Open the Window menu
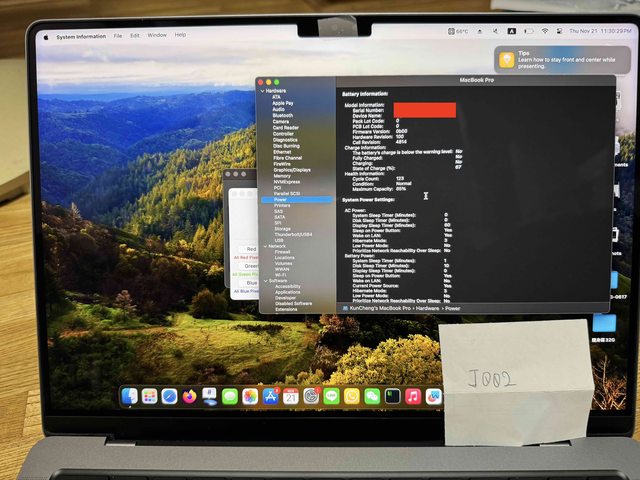The image size is (640, 480). 157,35
